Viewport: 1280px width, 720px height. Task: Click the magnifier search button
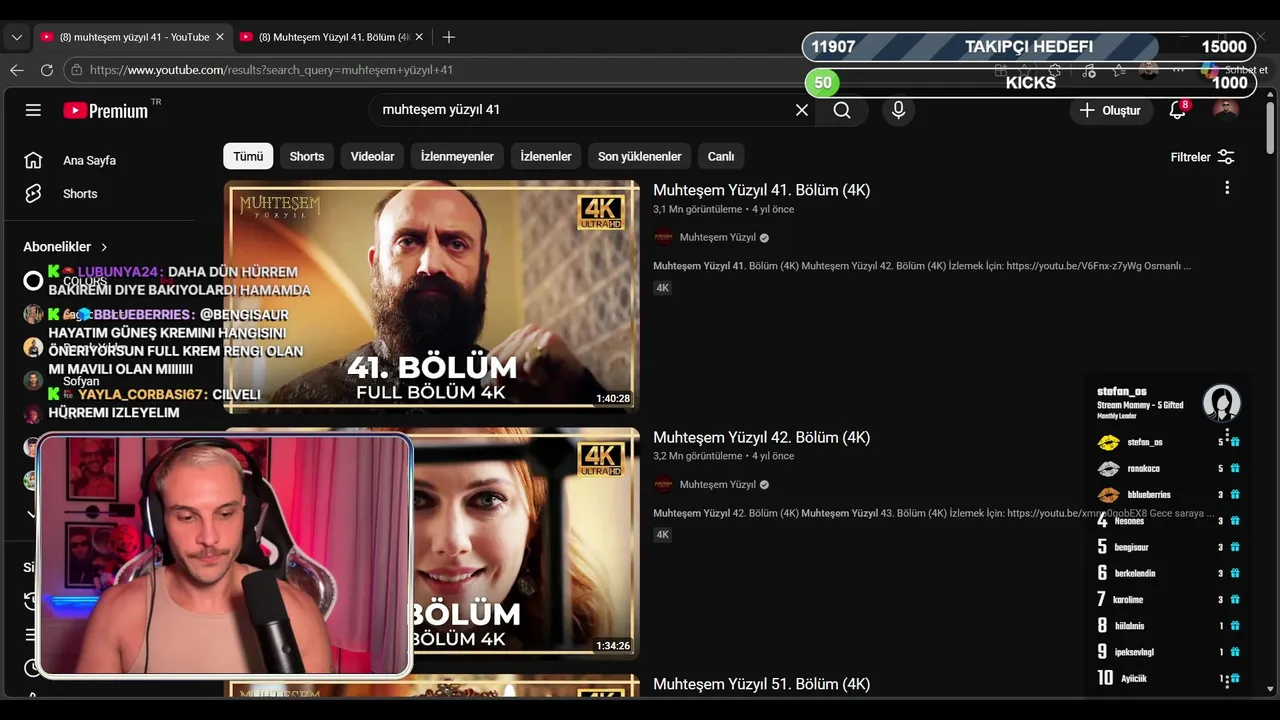(842, 110)
